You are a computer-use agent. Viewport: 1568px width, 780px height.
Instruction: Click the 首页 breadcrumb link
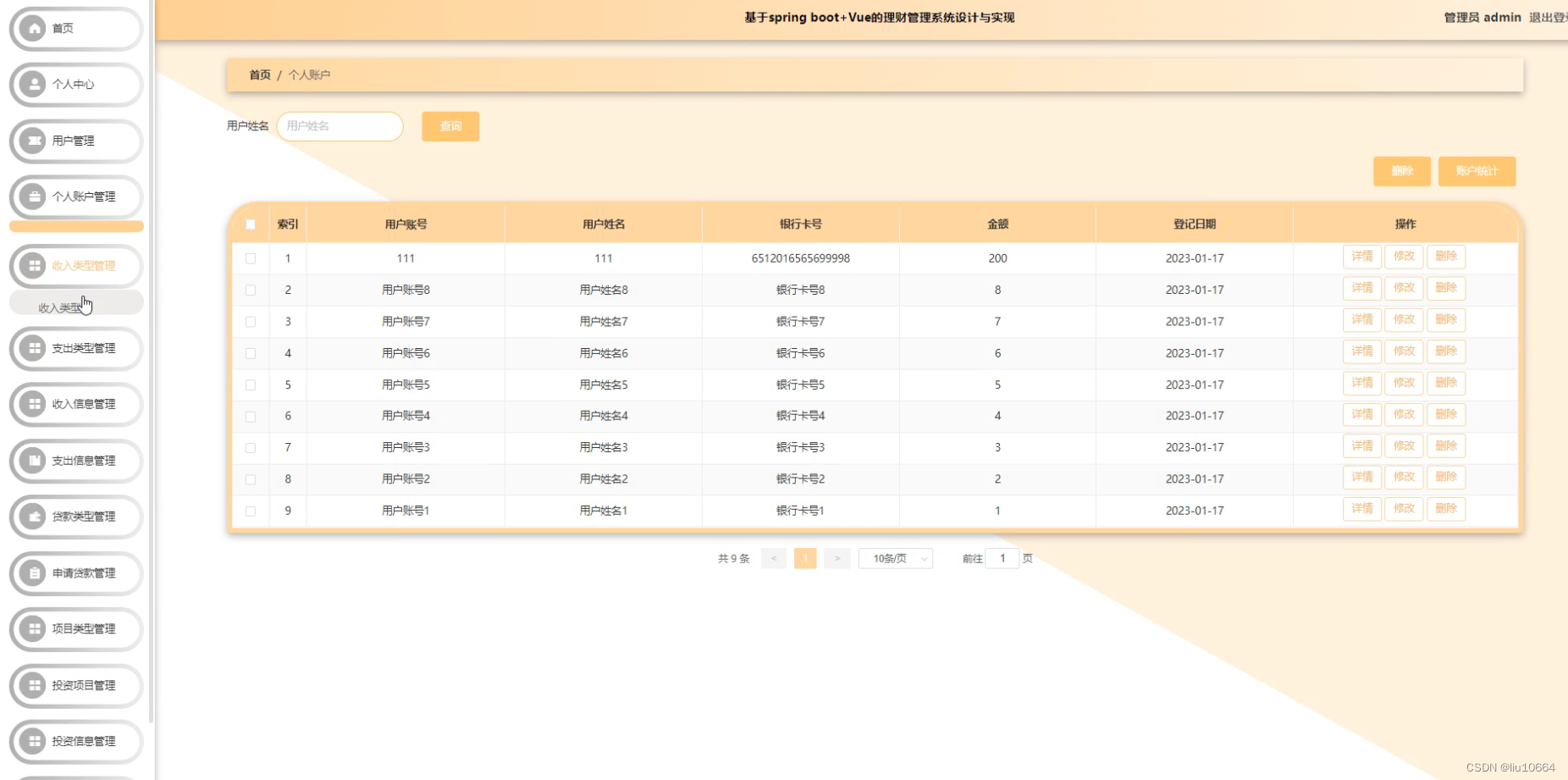[260, 75]
